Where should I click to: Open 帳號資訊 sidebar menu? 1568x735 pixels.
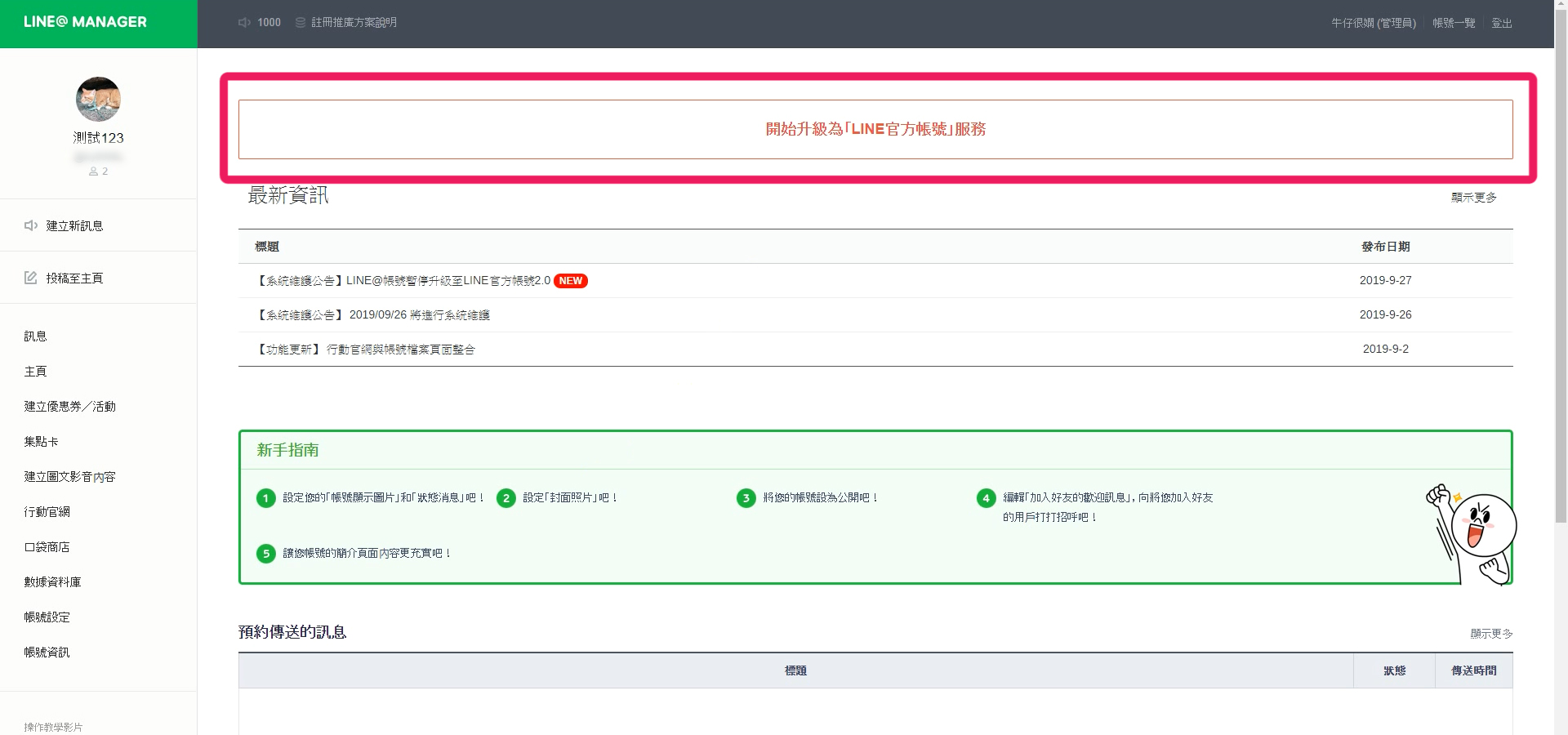[47, 652]
